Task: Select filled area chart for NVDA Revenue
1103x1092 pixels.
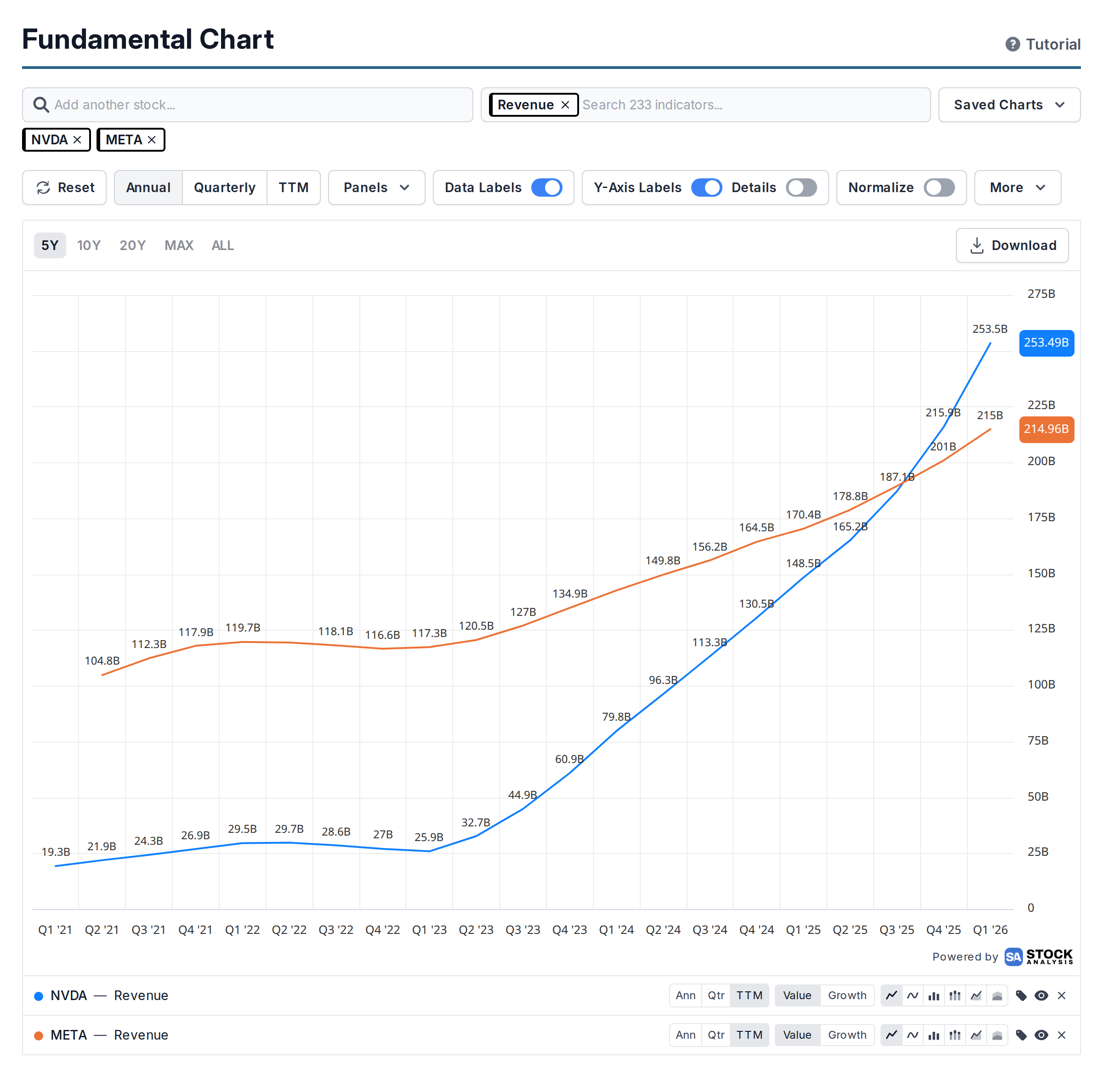Action: point(997,995)
